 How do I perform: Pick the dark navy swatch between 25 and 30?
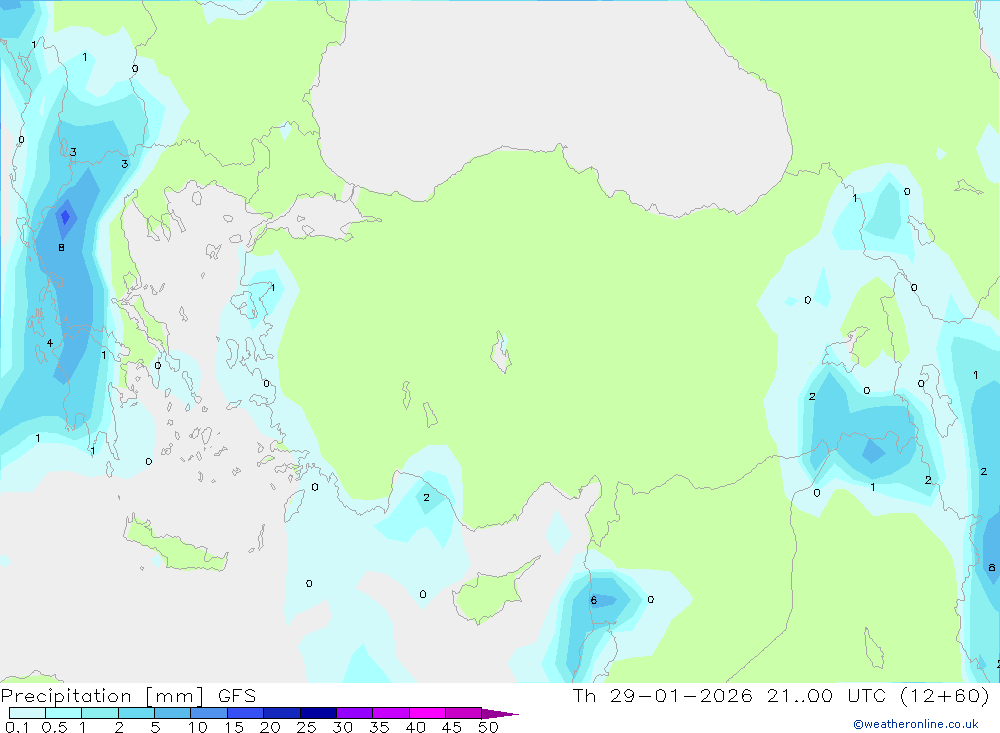tap(318, 713)
